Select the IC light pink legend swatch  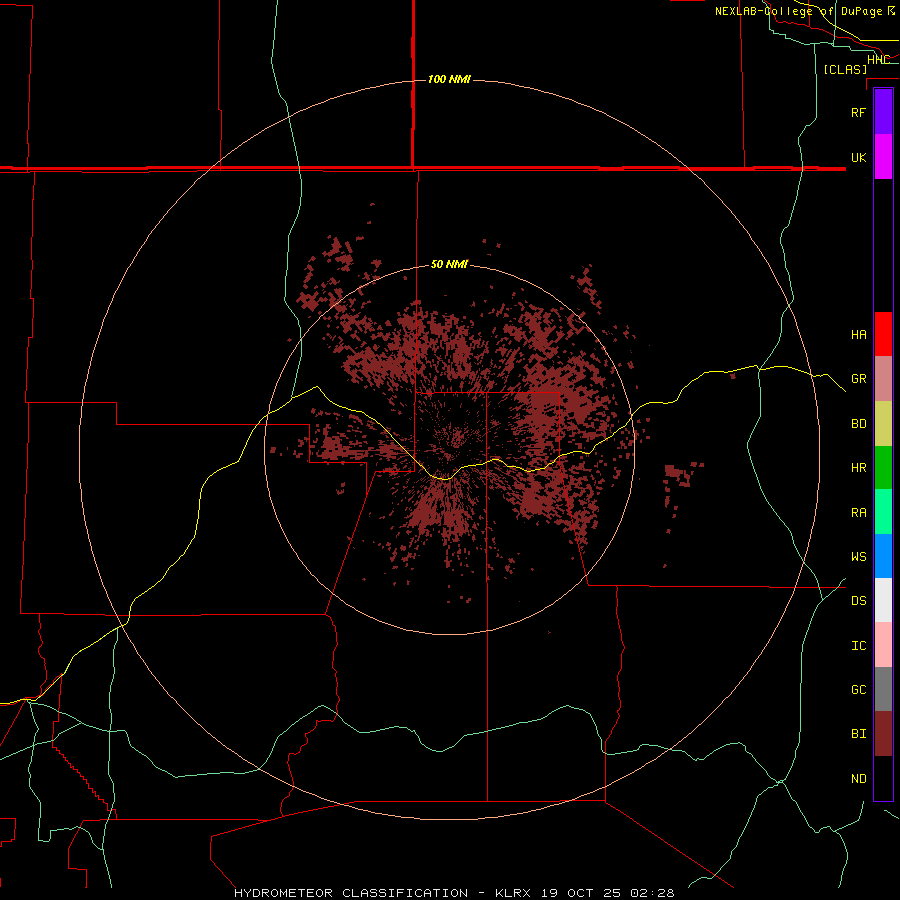tap(883, 645)
